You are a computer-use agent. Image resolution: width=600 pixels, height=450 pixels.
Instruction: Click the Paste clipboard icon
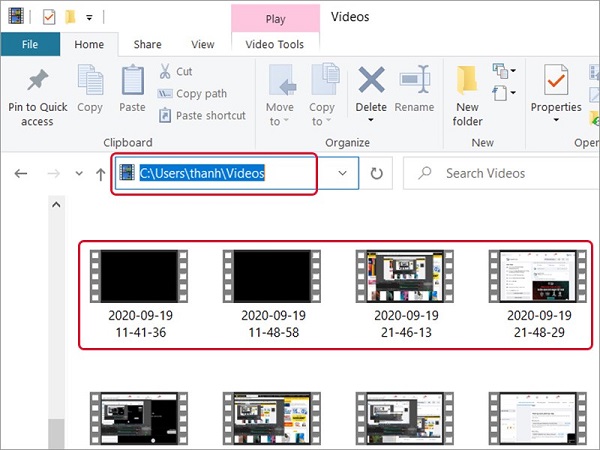[132, 82]
